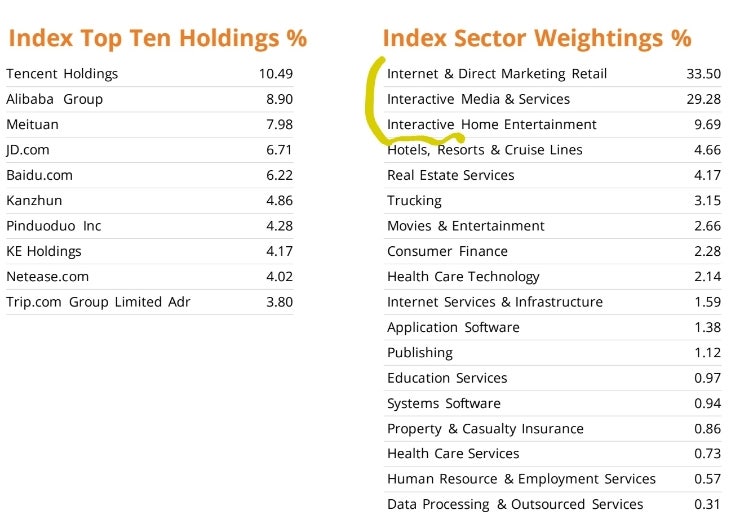Click the 33.50 sector weighting value

click(705, 74)
